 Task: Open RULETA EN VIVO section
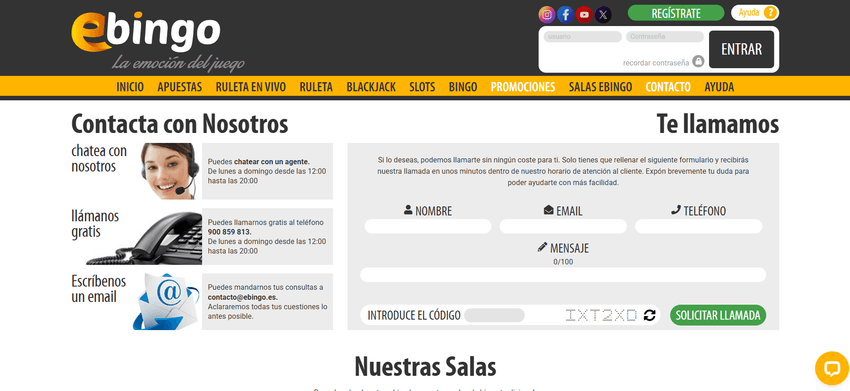click(250, 87)
